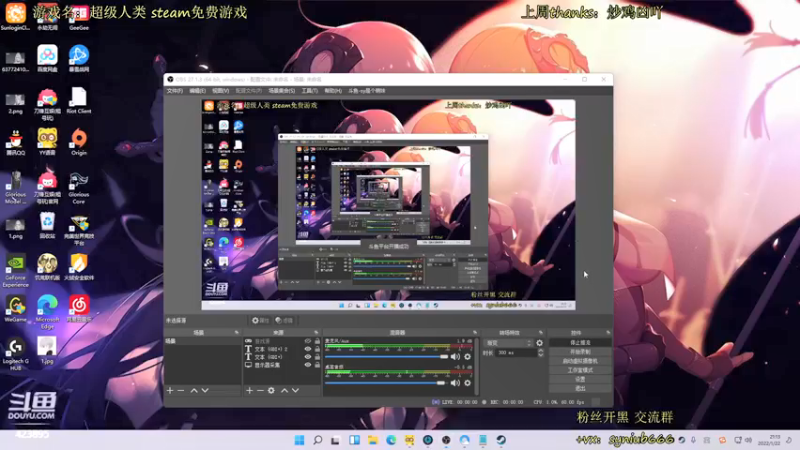Open Origin desktop shortcut

coord(79,142)
